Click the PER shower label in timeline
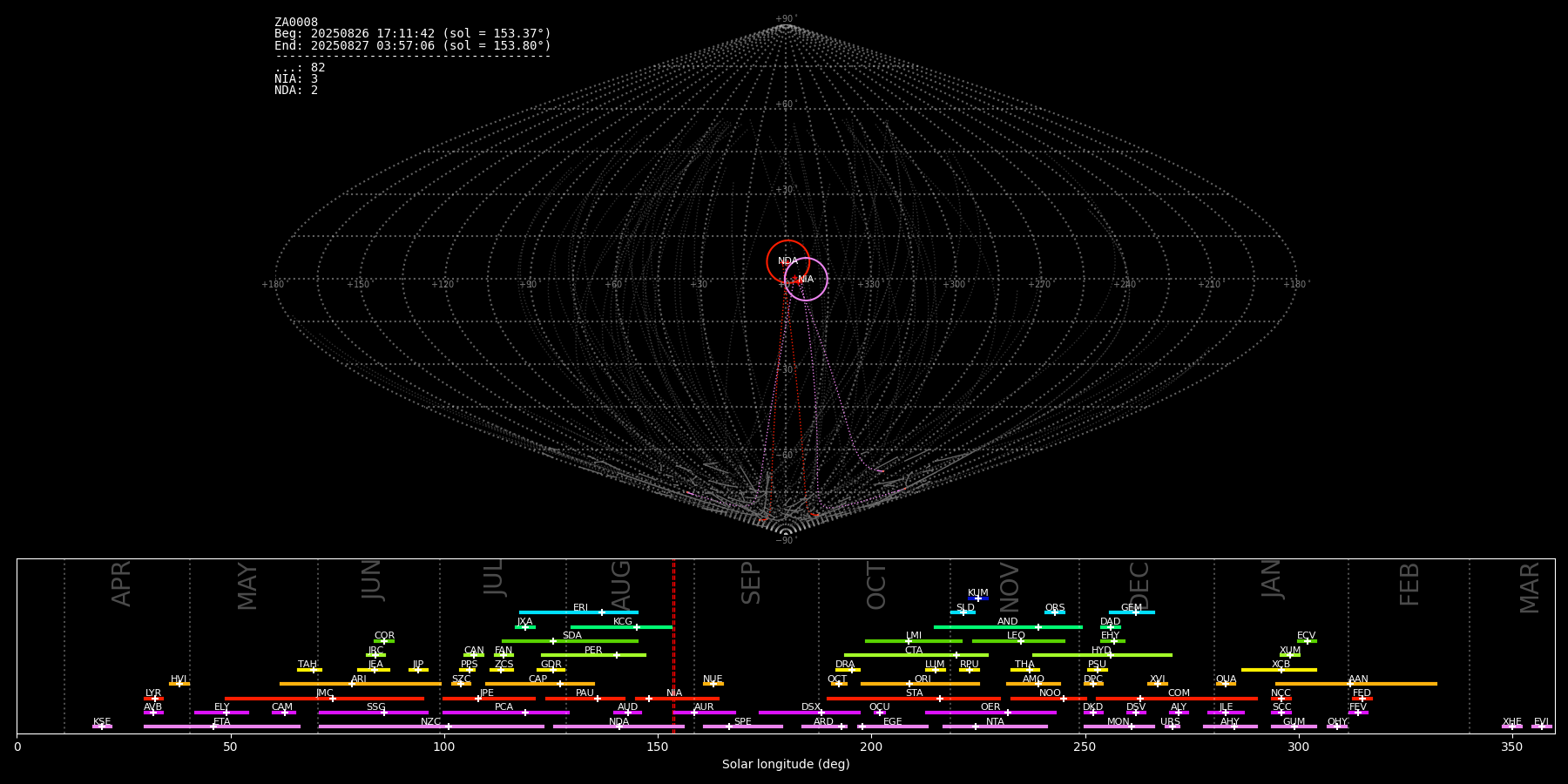 click(593, 650)
